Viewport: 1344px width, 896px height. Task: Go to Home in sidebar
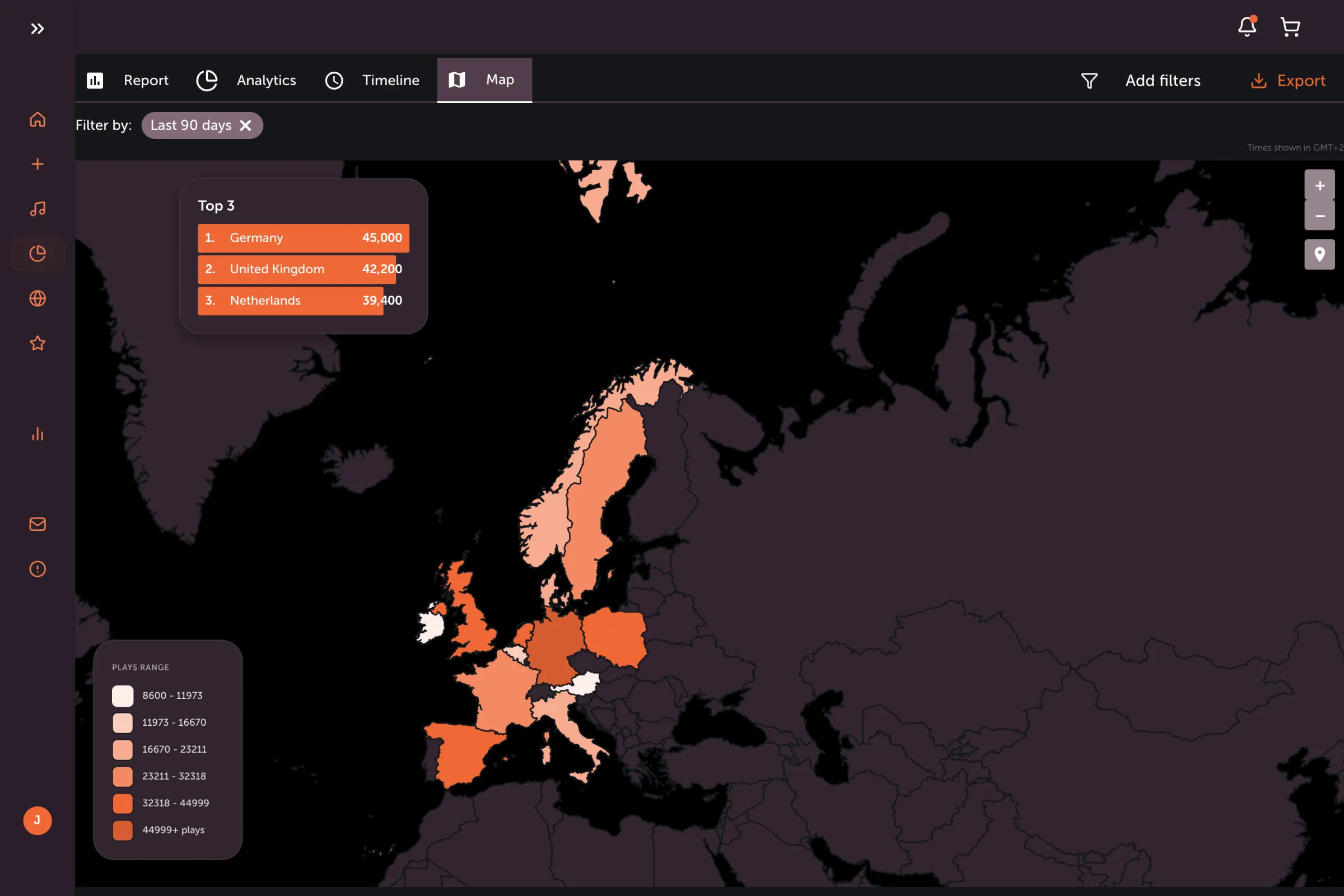[37, 119]
